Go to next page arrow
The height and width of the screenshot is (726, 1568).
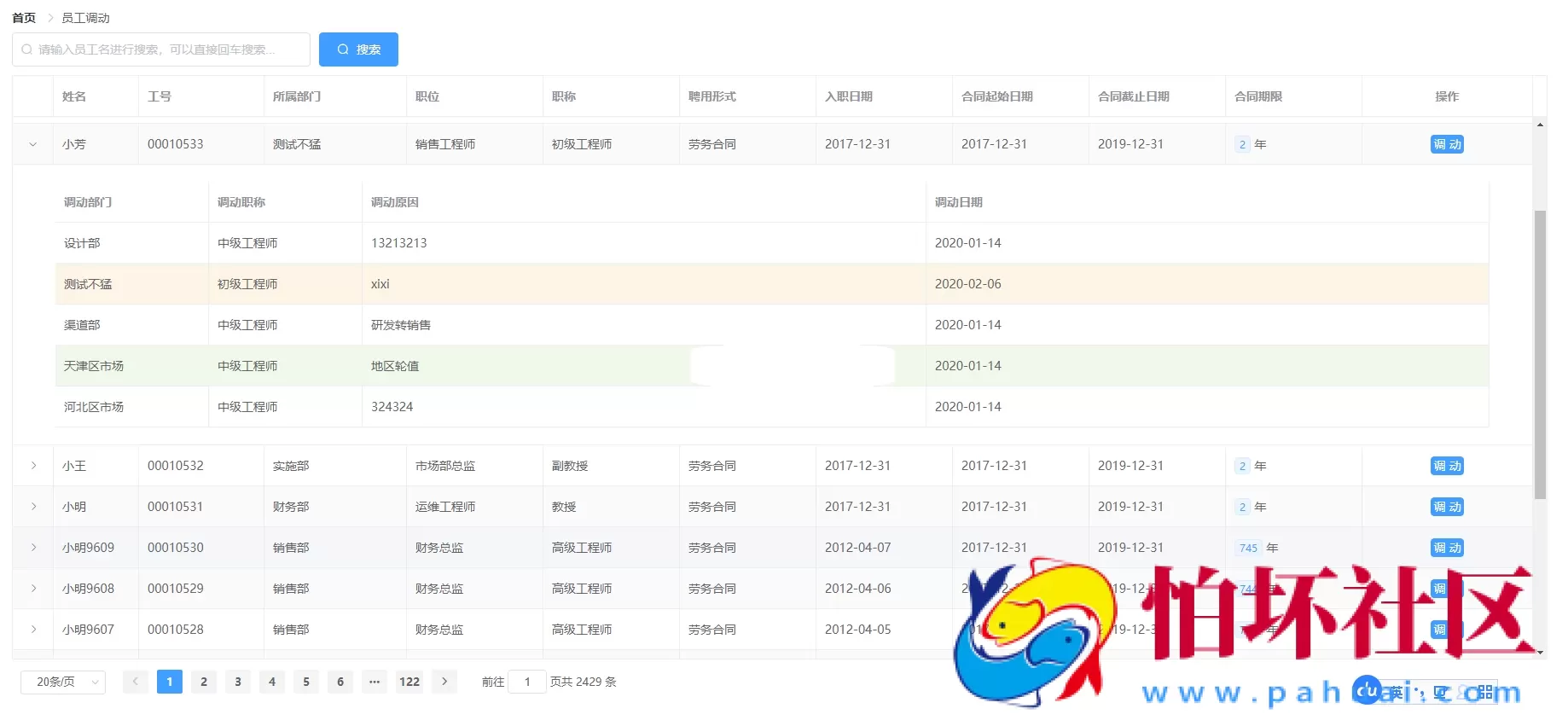[x=444, y=682]
